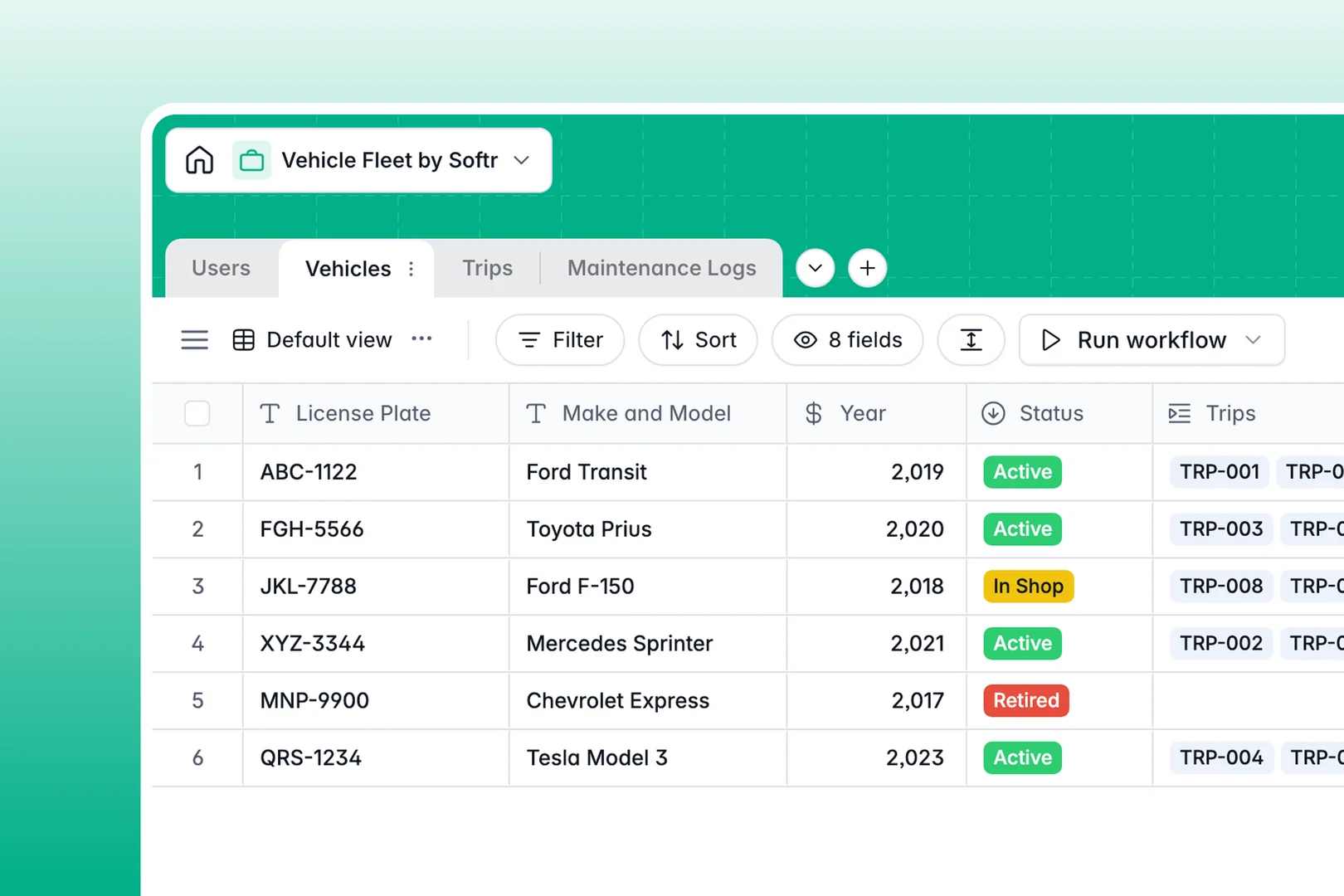Image resolution: width=1344 pixels, height=896 pixels.
Task: Switch to the Trips tab
Action: coord(488,268)
